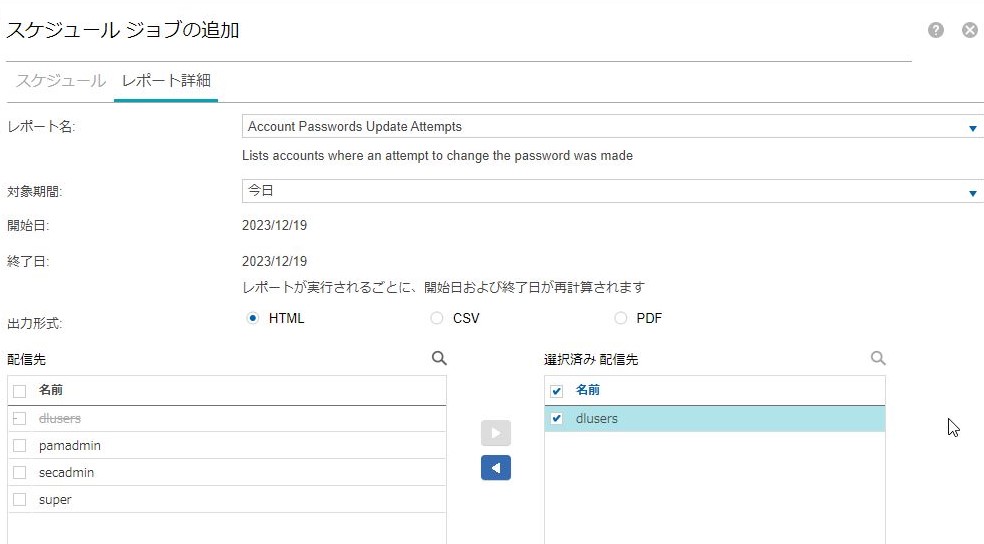Click the dlusers row in selected list
Image resolution: width=984 pixels, height=544 pixels.
point(720,418)
